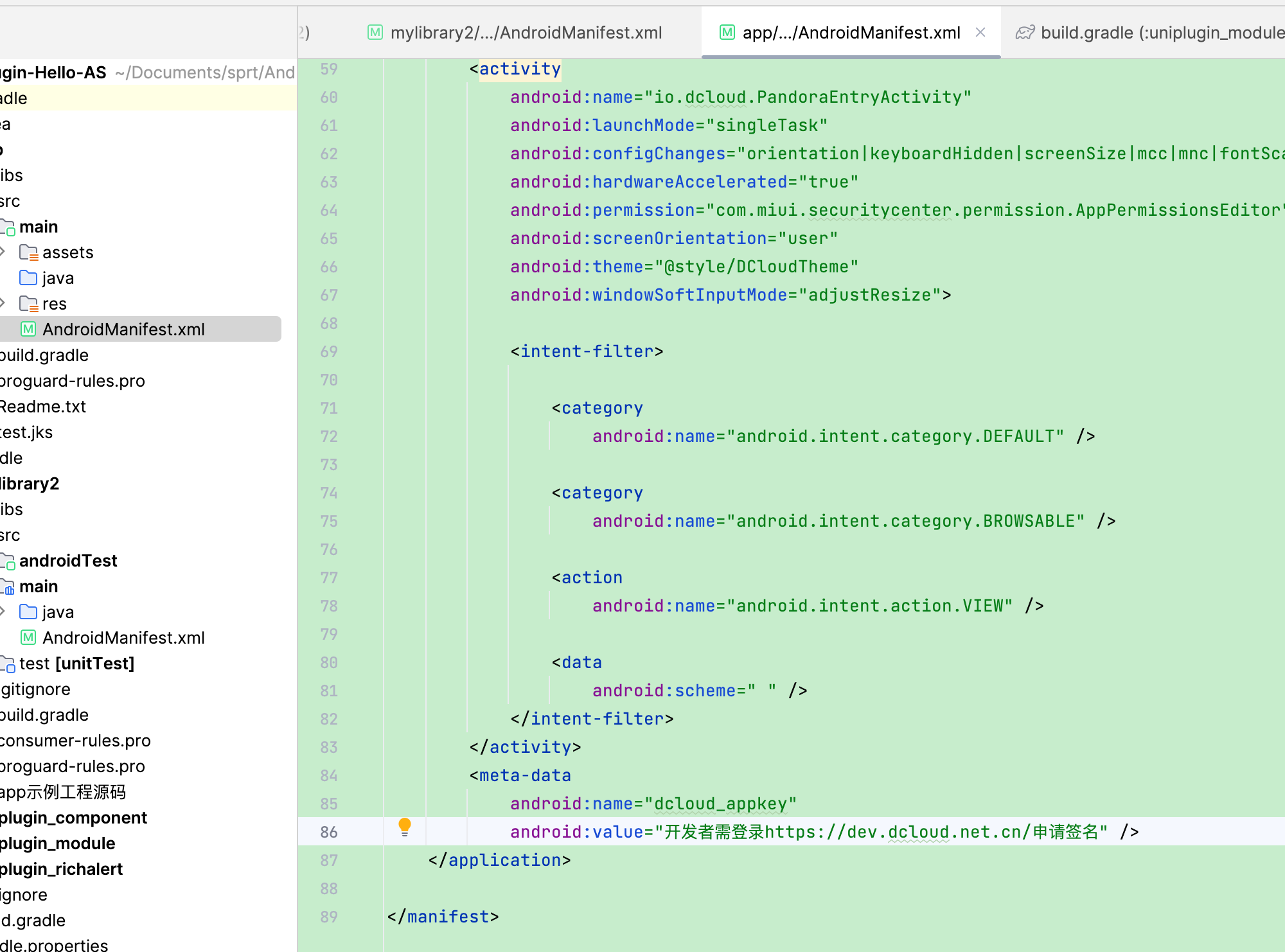Close the app AndroidManifest.xml tab
Viewport: 1285px width, 952px height.
(x=980, y=32)
